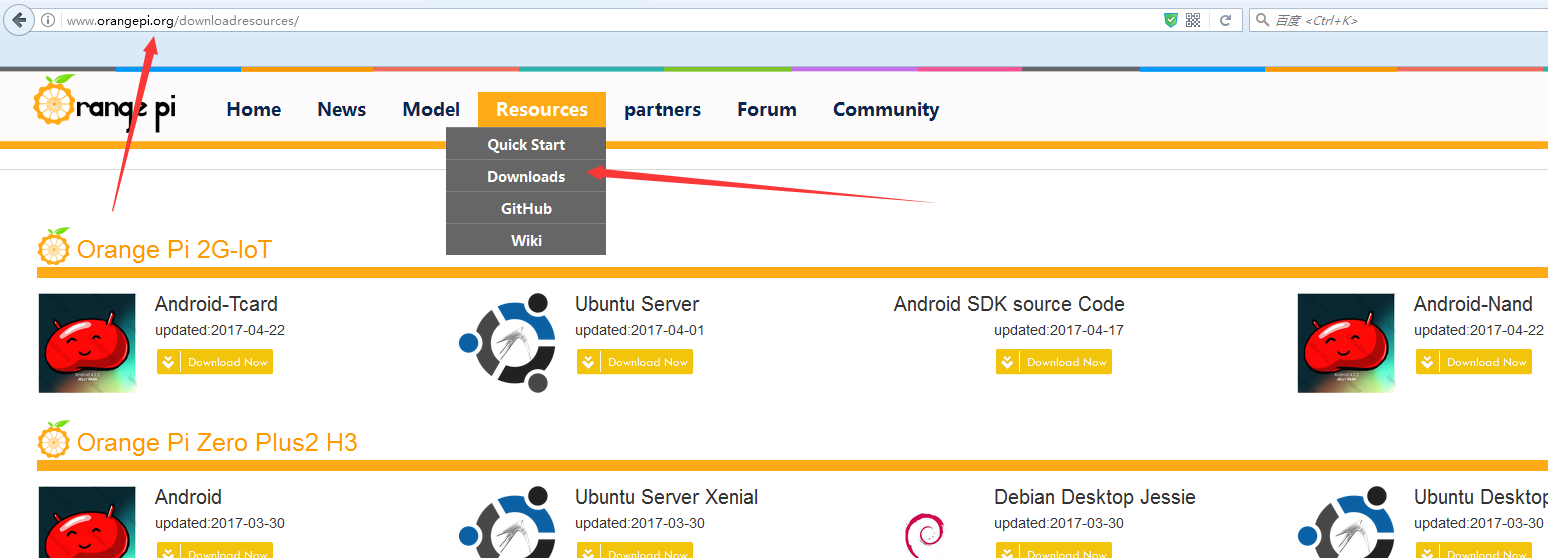
Task: Open the Model menu item
Action: (431, 110)
